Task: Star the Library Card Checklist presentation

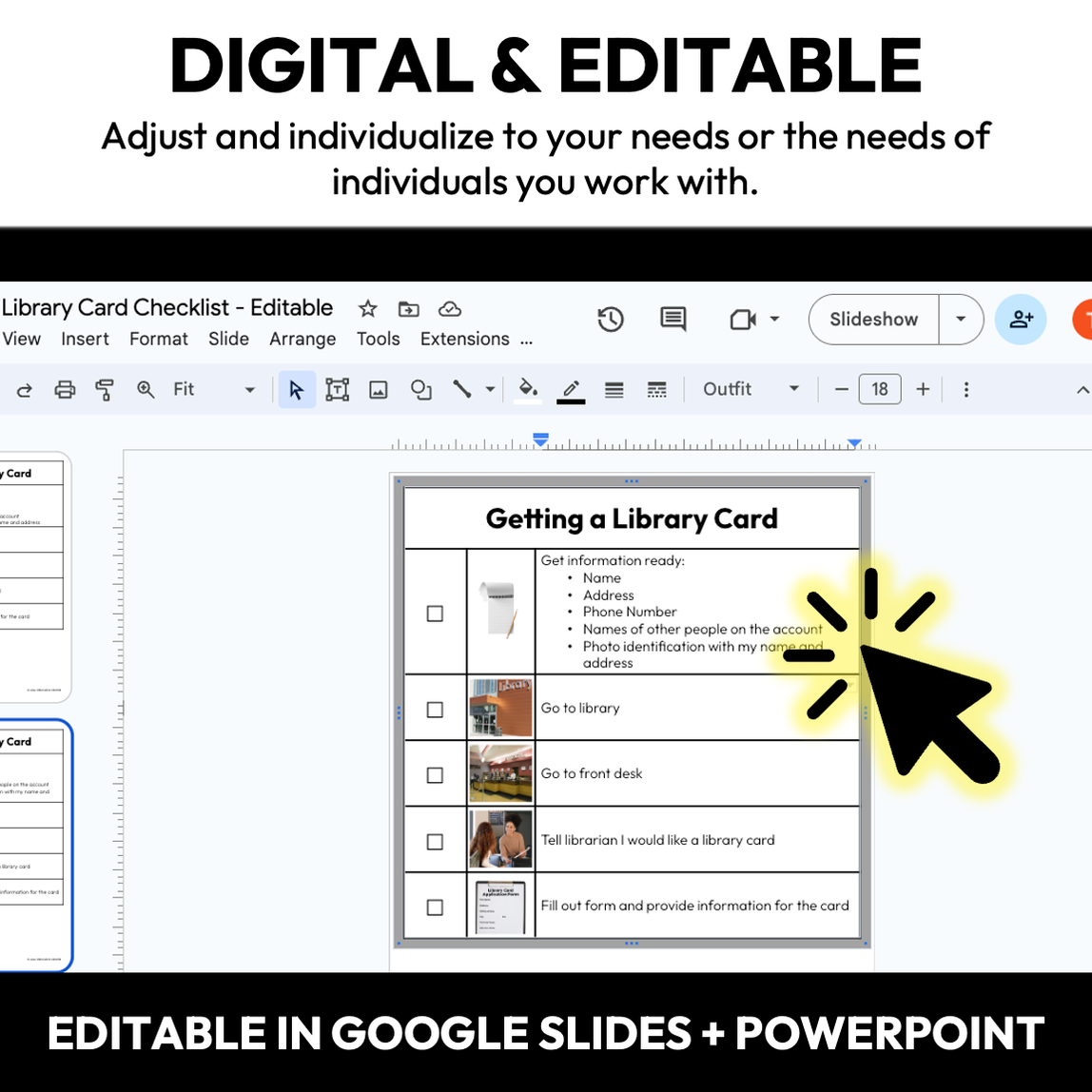Action: [x=367, y=308]
